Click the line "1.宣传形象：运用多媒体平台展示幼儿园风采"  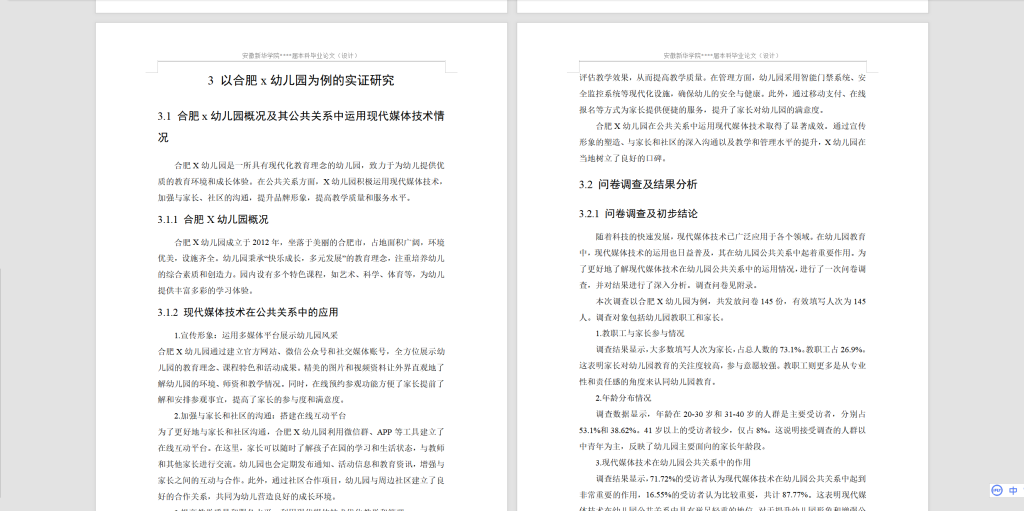tap(256, 335)
